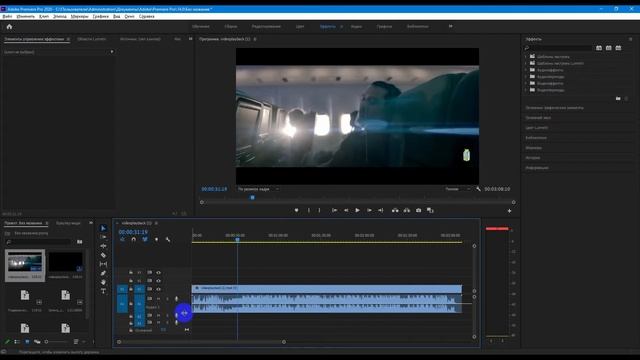Add marker in program monitor controls
Screen dimensions: 640x360
[297, 210]
